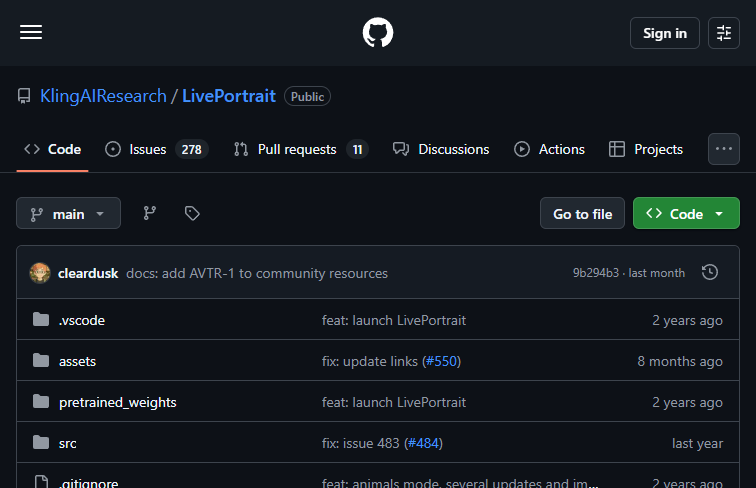Click the Public visibility badge
This screenshot has width=756, height=488.
tap(307, 96)
